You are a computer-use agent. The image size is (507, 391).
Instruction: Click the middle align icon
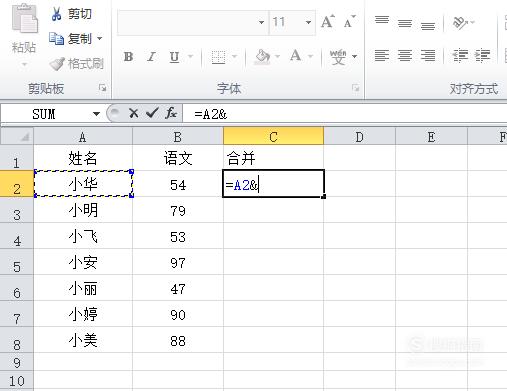[405, 23]
